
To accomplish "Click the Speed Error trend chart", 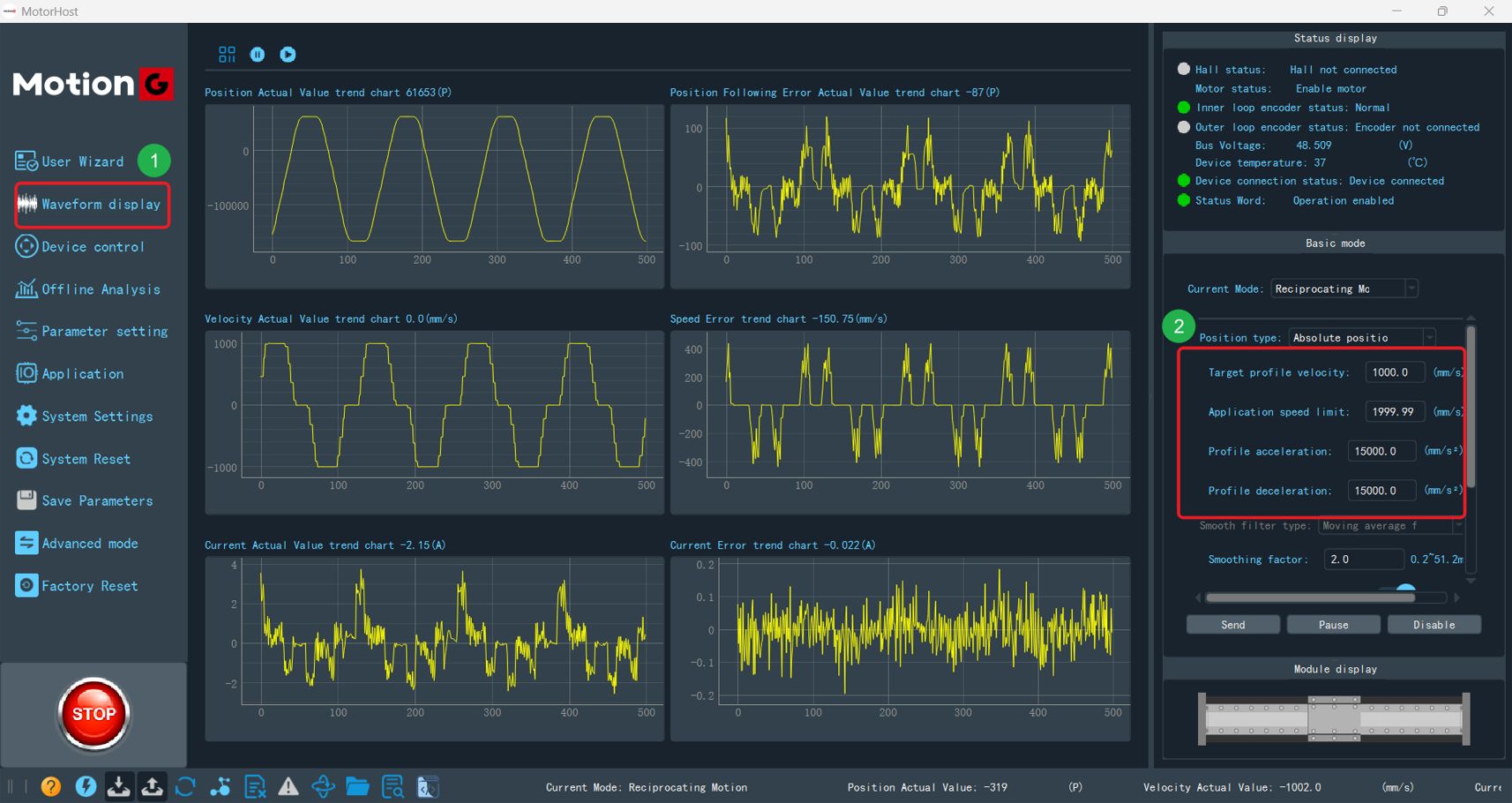I will (900, 422).
